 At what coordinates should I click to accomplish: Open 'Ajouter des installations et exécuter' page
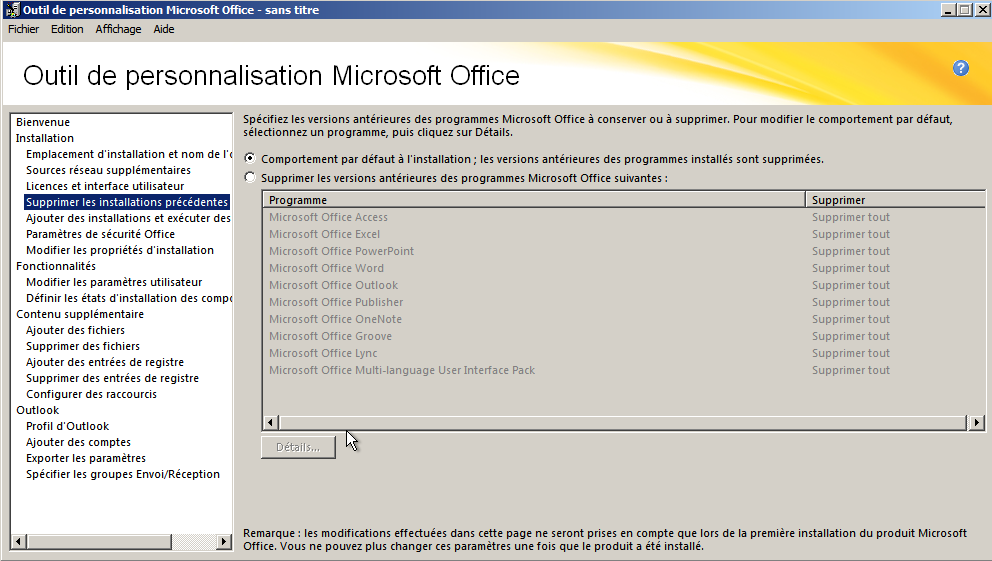pyautogui.click(x=128, y=218)
